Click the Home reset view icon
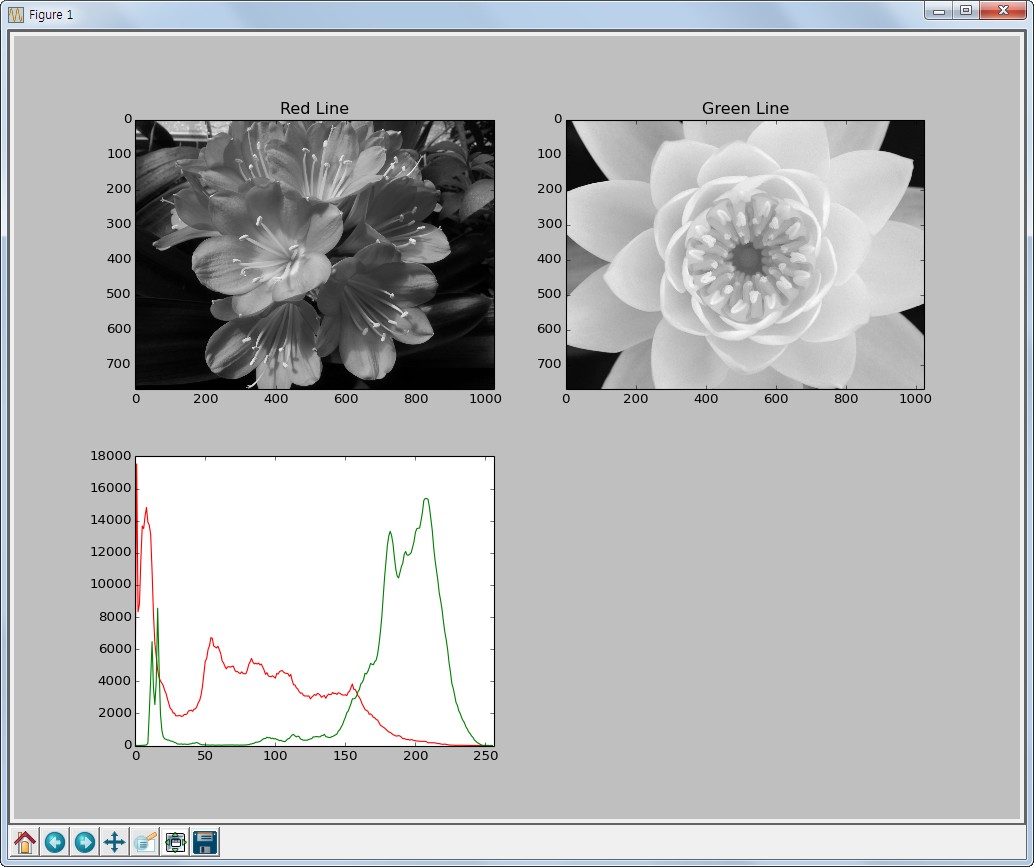This screenshot has height=867, width=1034. point(25,842)
